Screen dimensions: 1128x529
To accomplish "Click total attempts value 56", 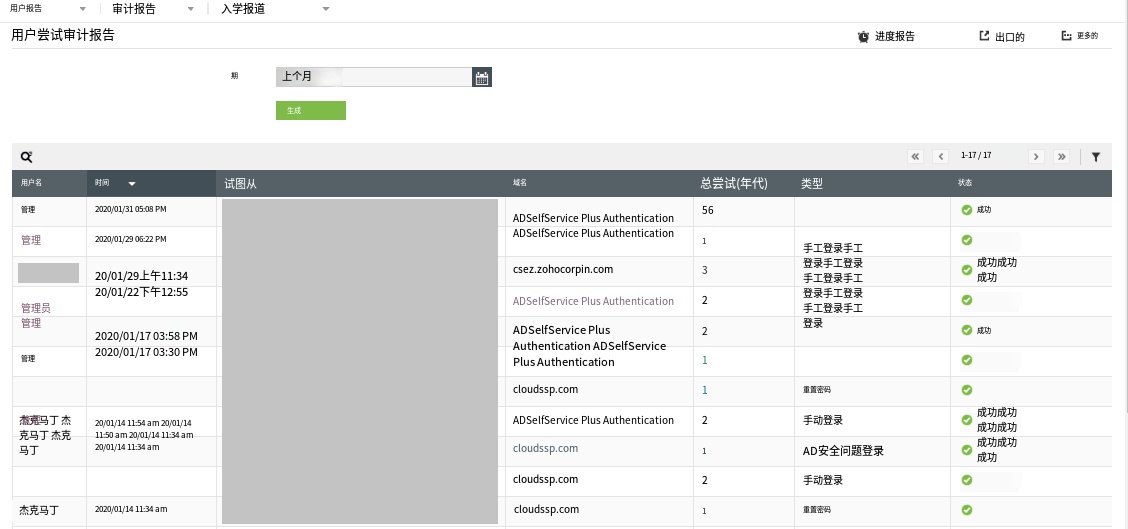I will click(708, 211).
